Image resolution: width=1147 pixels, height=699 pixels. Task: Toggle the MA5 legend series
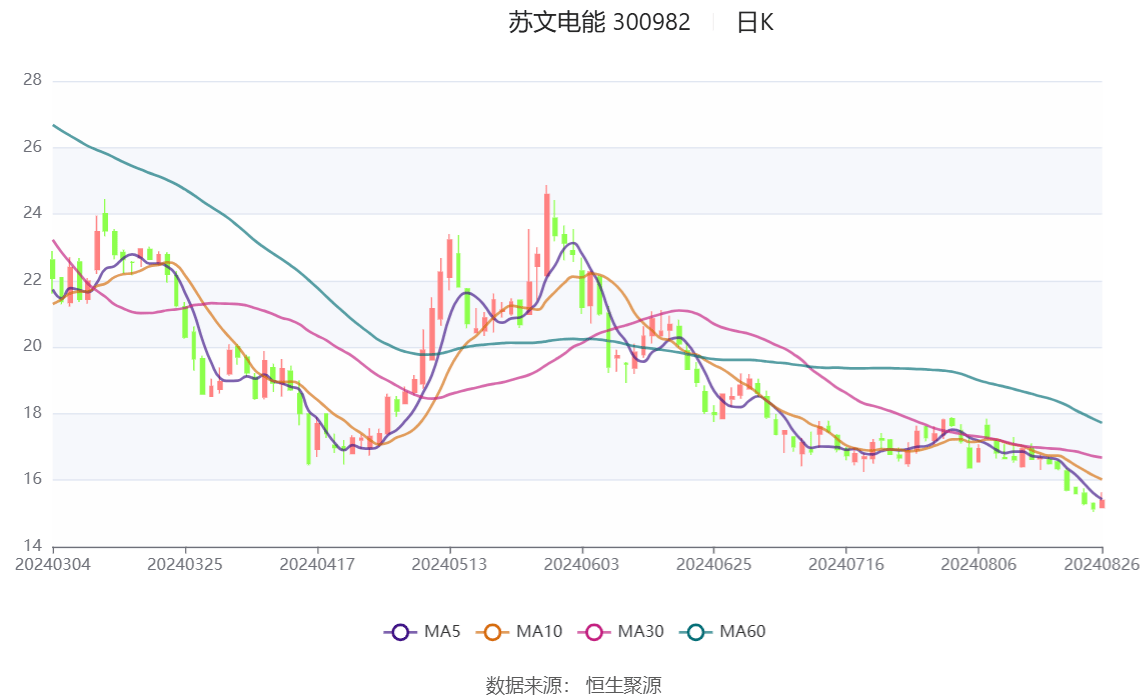422,632
